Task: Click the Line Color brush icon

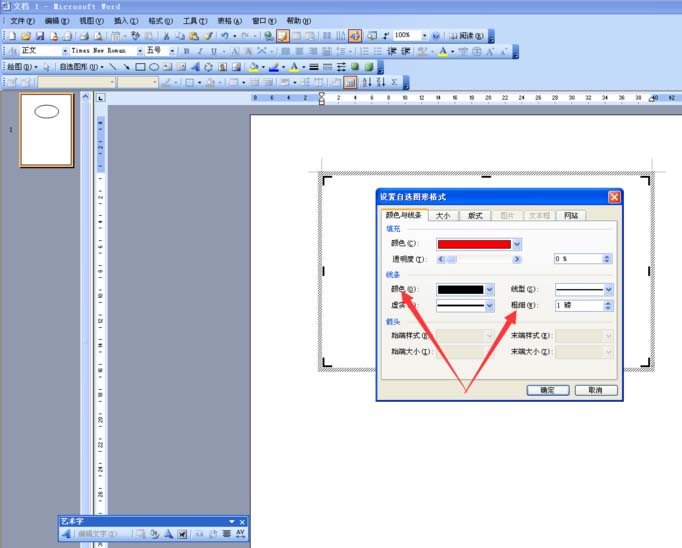Action: click(x=274, y=67)
